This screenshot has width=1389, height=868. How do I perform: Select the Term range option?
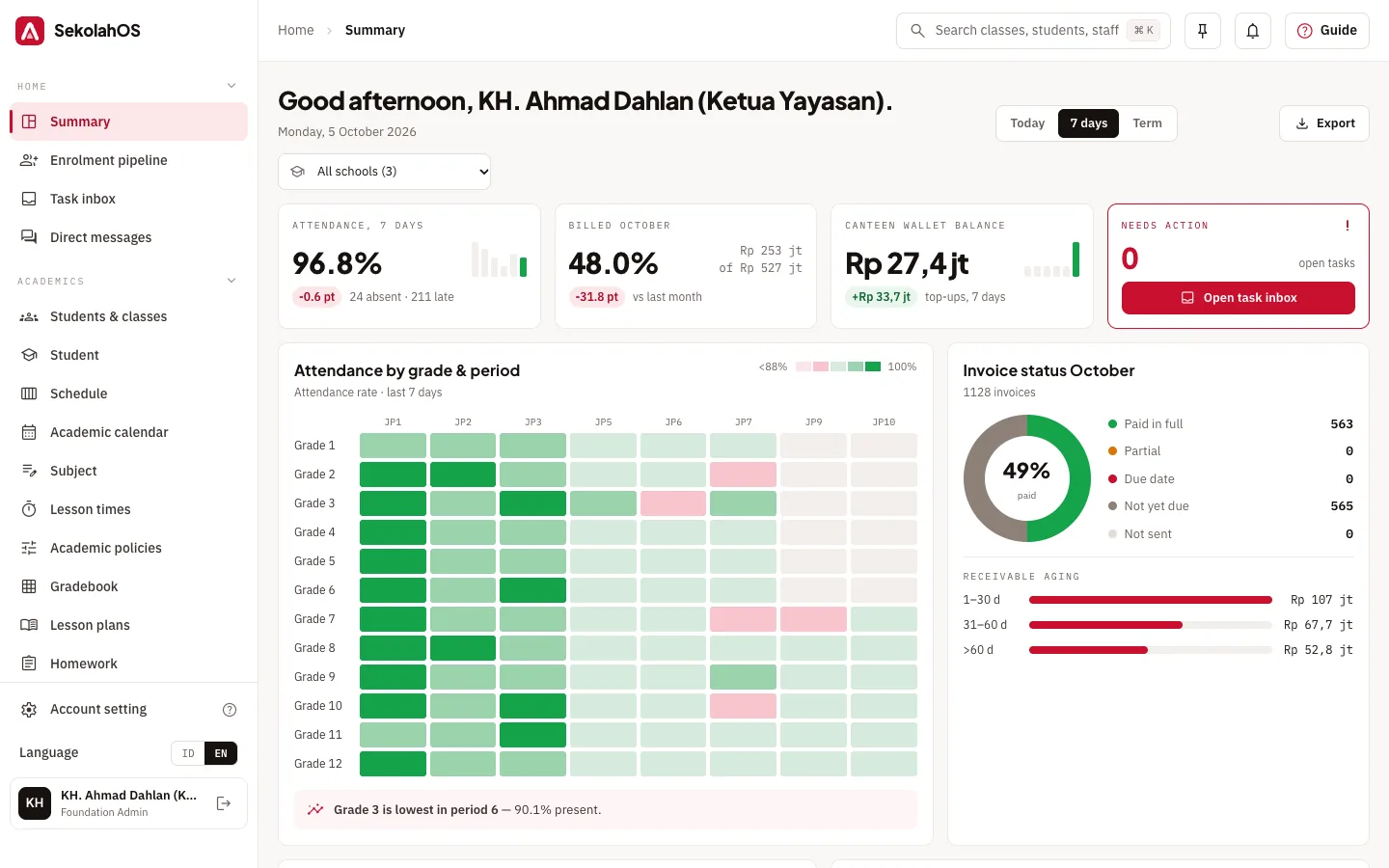point(1147,123)
